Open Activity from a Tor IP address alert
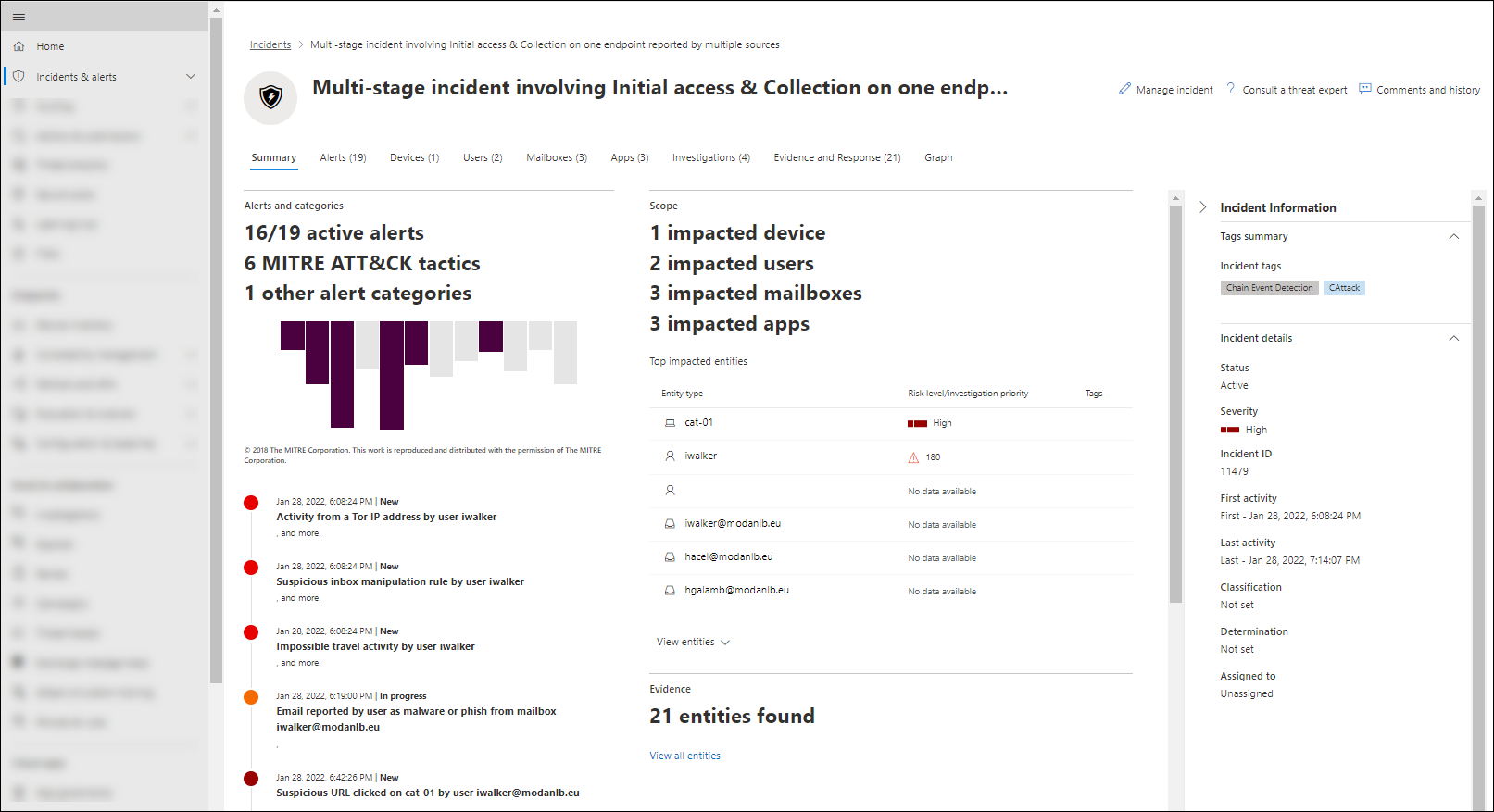Image resolution: width=1494 pixels, height=812 pixels. tap(386, 518)
